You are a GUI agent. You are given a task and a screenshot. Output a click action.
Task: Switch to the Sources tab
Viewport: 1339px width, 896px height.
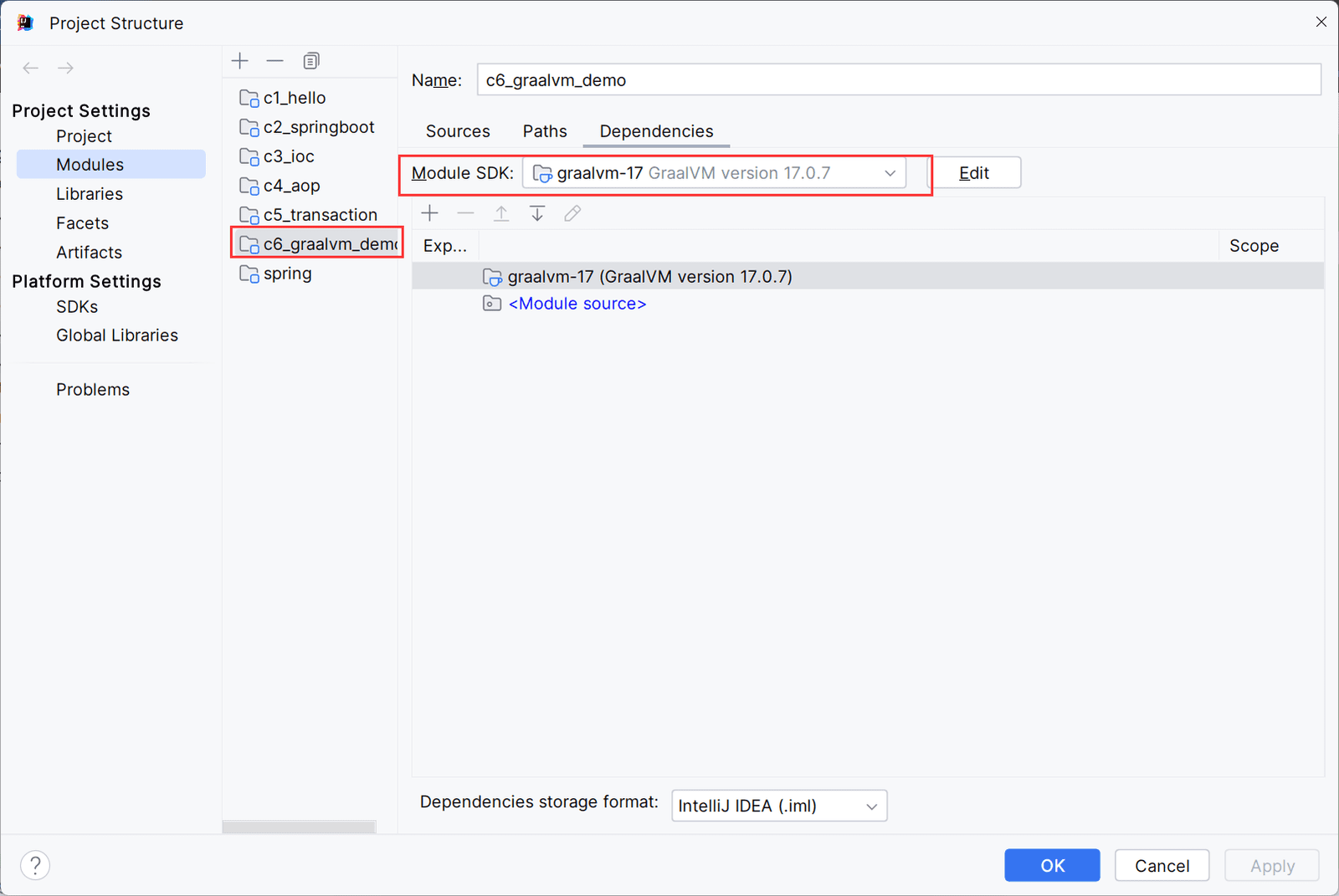(x=458, y=131)
